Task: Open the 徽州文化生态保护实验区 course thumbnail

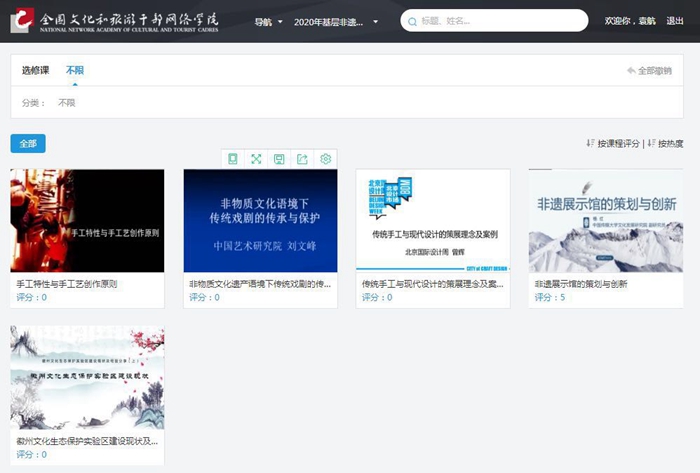Action: pyautogui.click(x=87, y=376)
